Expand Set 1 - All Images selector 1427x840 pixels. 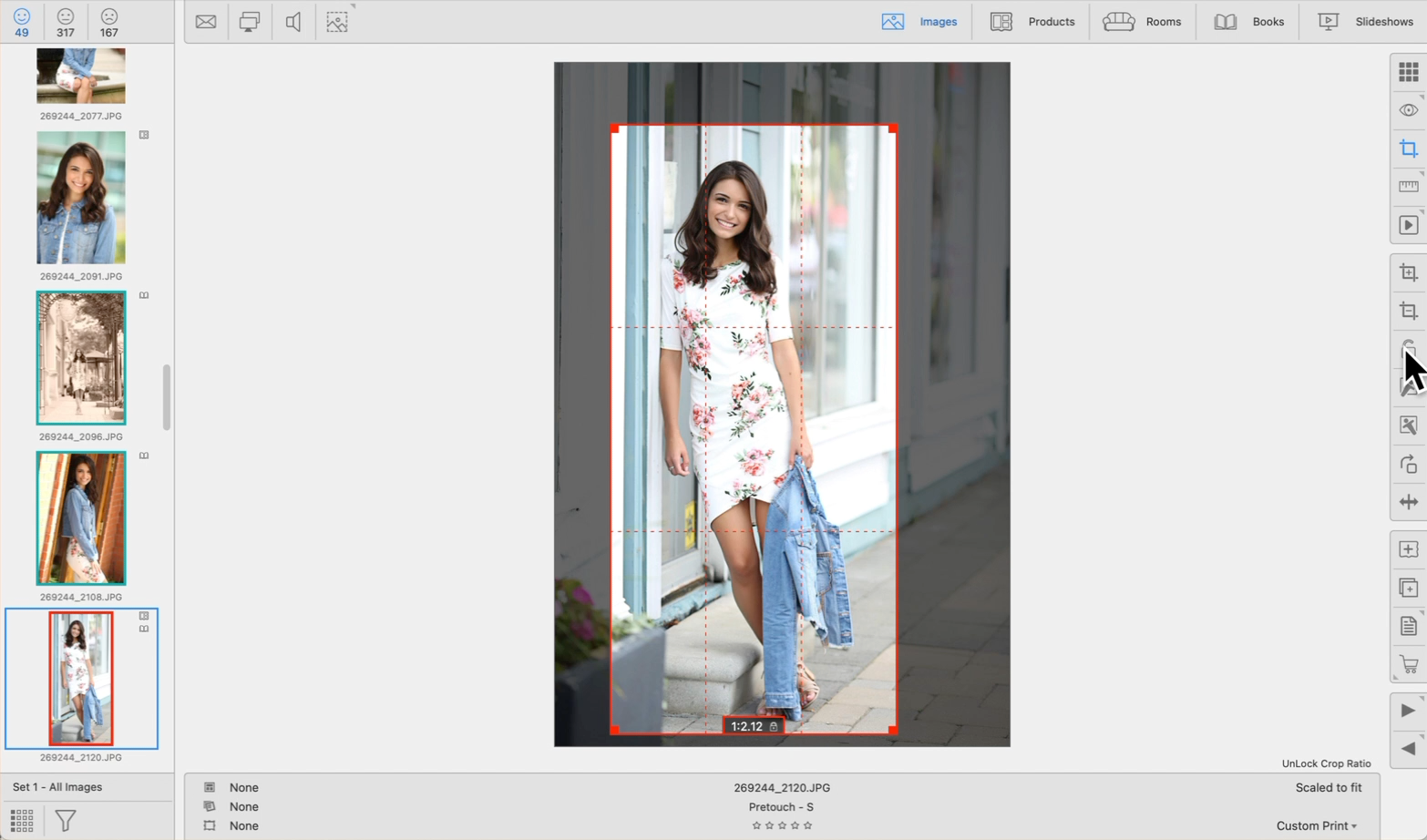tap(57, 787)
